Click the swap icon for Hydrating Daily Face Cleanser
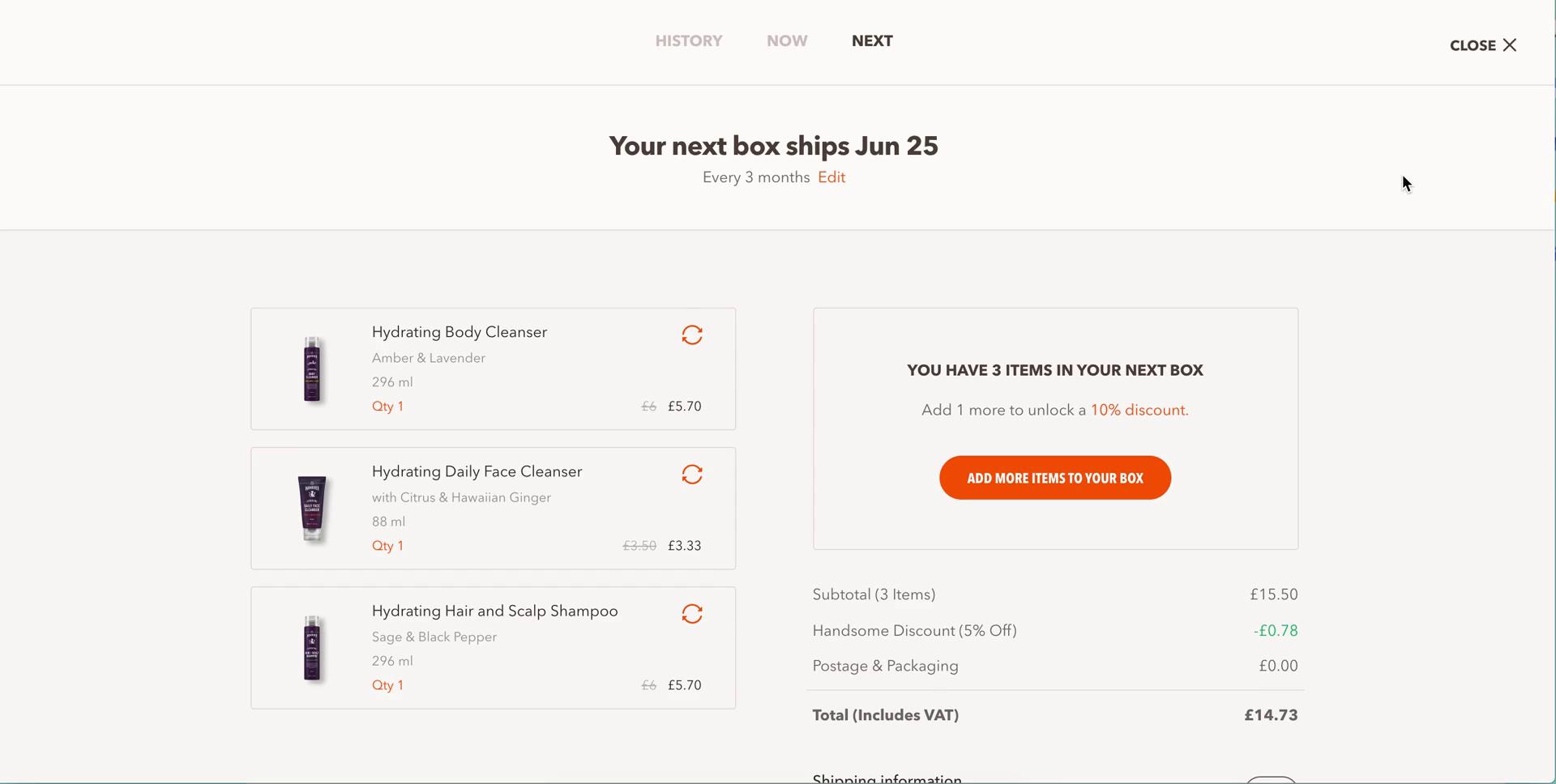 pos(692,475)
